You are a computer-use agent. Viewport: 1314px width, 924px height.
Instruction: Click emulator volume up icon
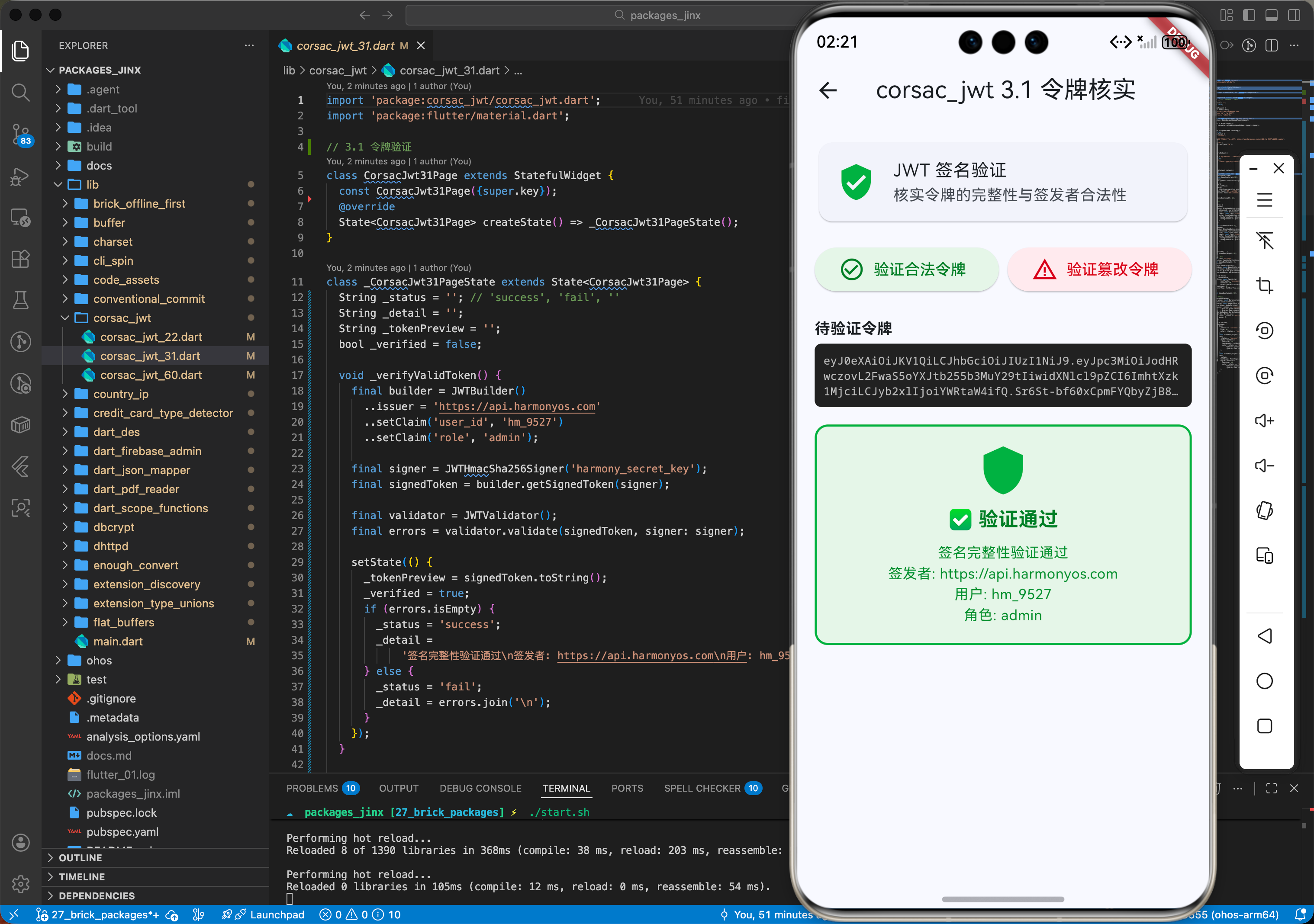[x=1264, y=421]
